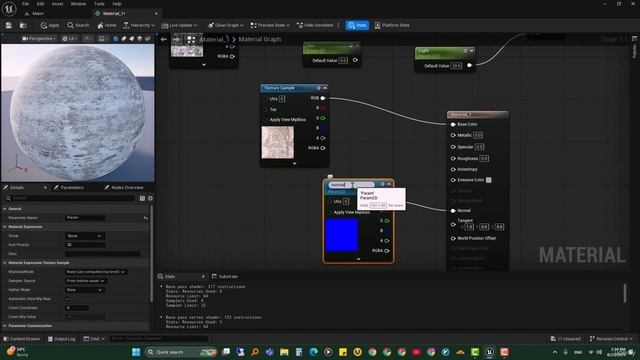
Task: Open the Sampler Source dropdown
Action: click(86, 281)
